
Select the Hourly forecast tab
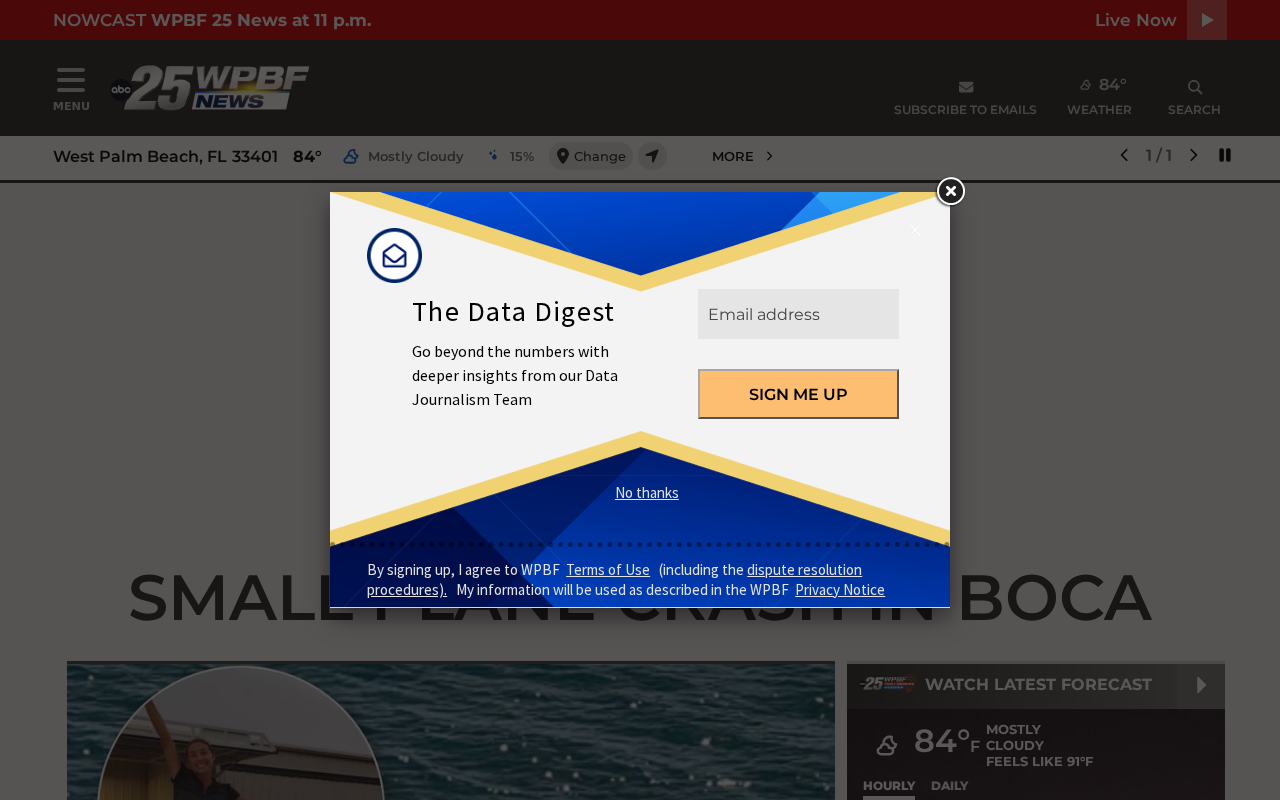889,787
